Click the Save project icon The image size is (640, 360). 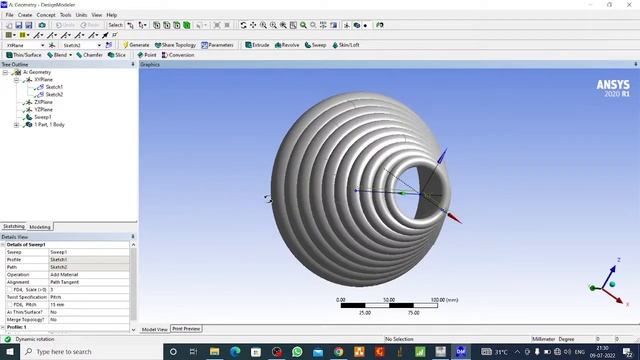[19, 25]
